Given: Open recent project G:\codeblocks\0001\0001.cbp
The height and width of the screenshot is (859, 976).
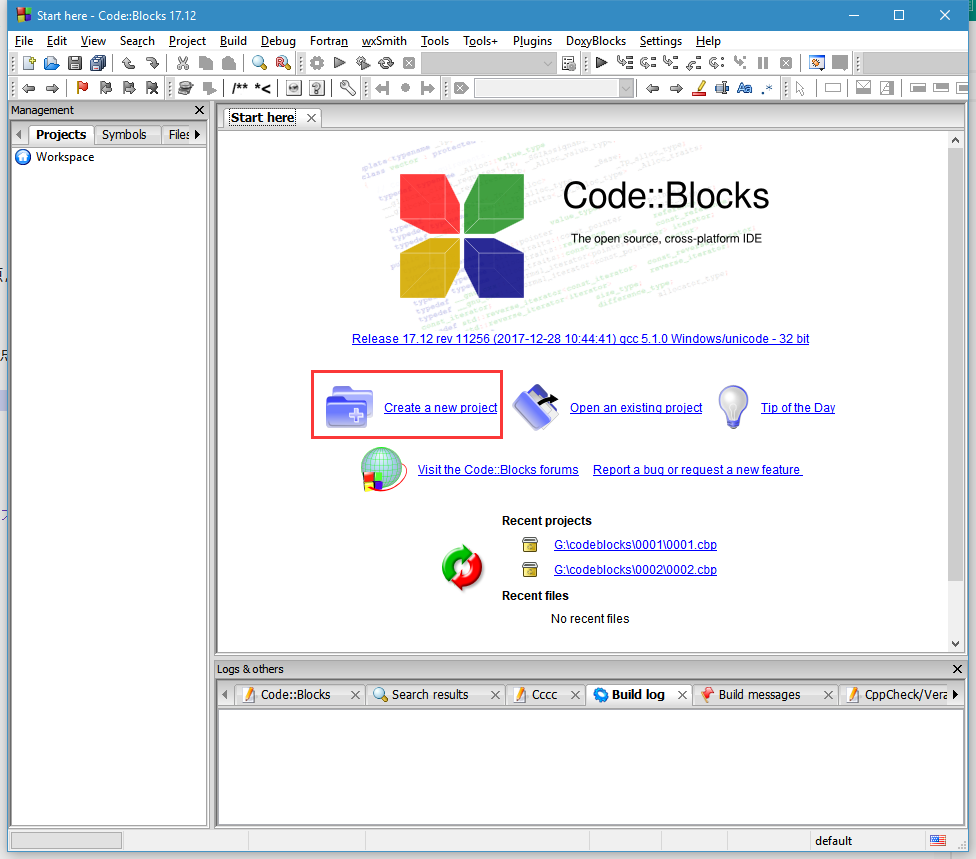Looking at the screenshot, I should (634, 545).
